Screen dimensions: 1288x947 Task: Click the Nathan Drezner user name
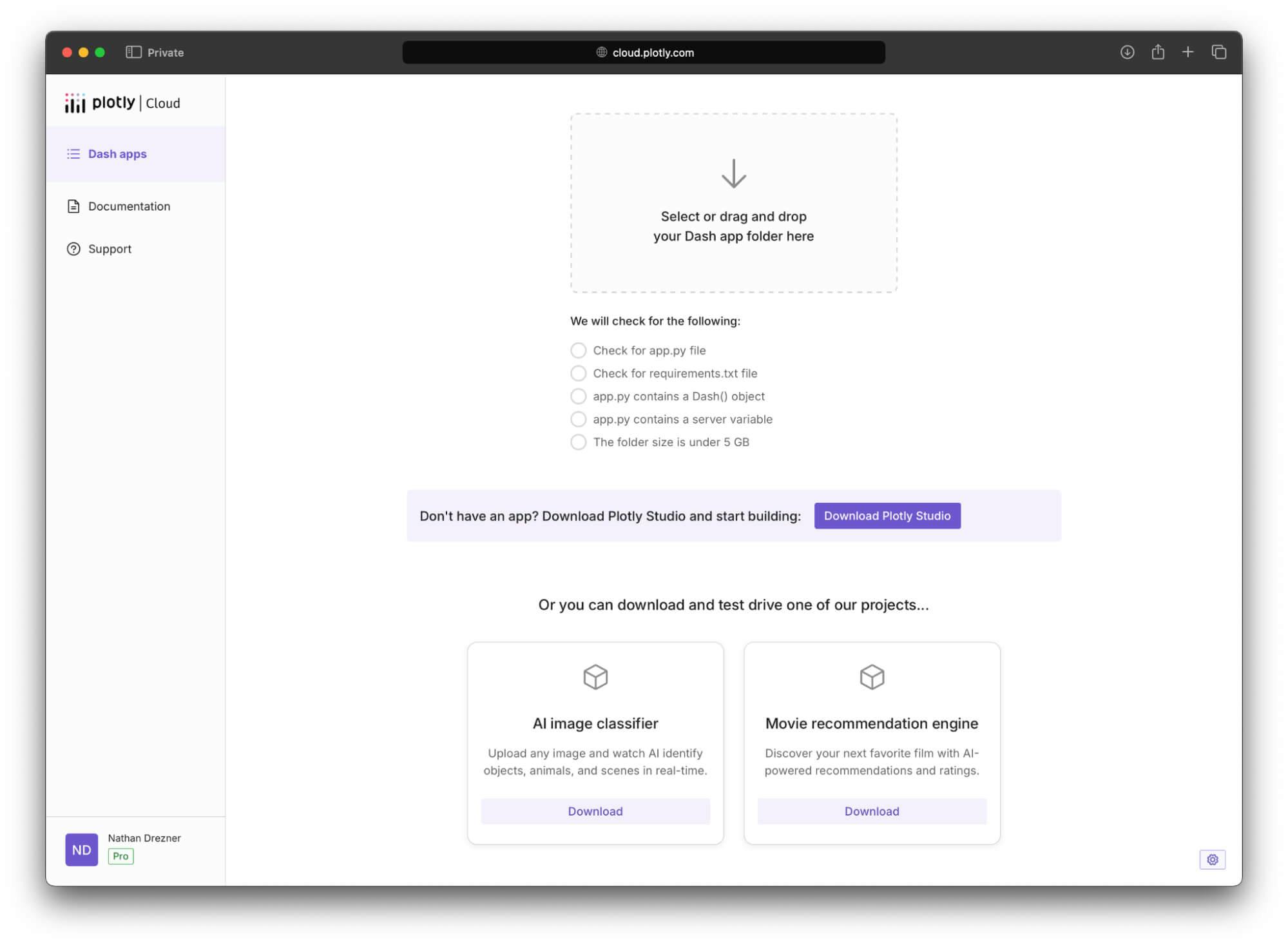click(x=144, y=838)
